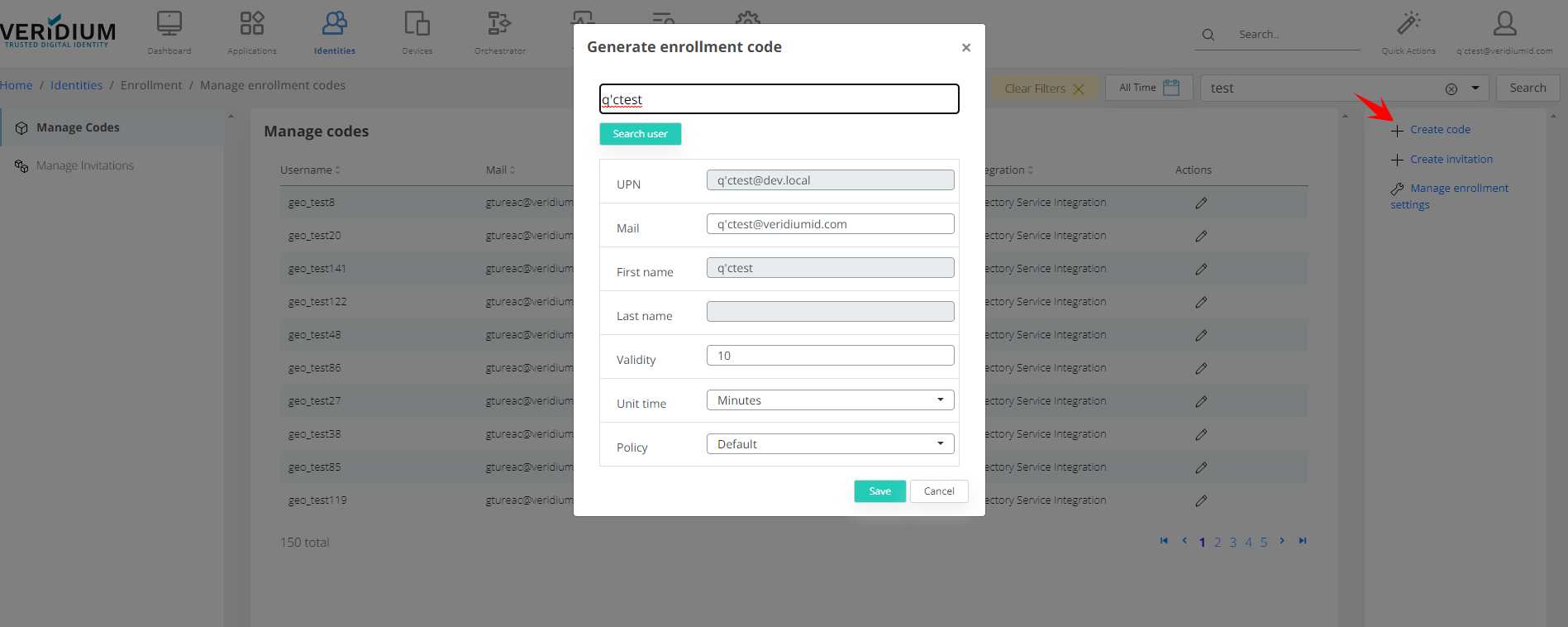Click into the Validity input field

coord(830,356)
